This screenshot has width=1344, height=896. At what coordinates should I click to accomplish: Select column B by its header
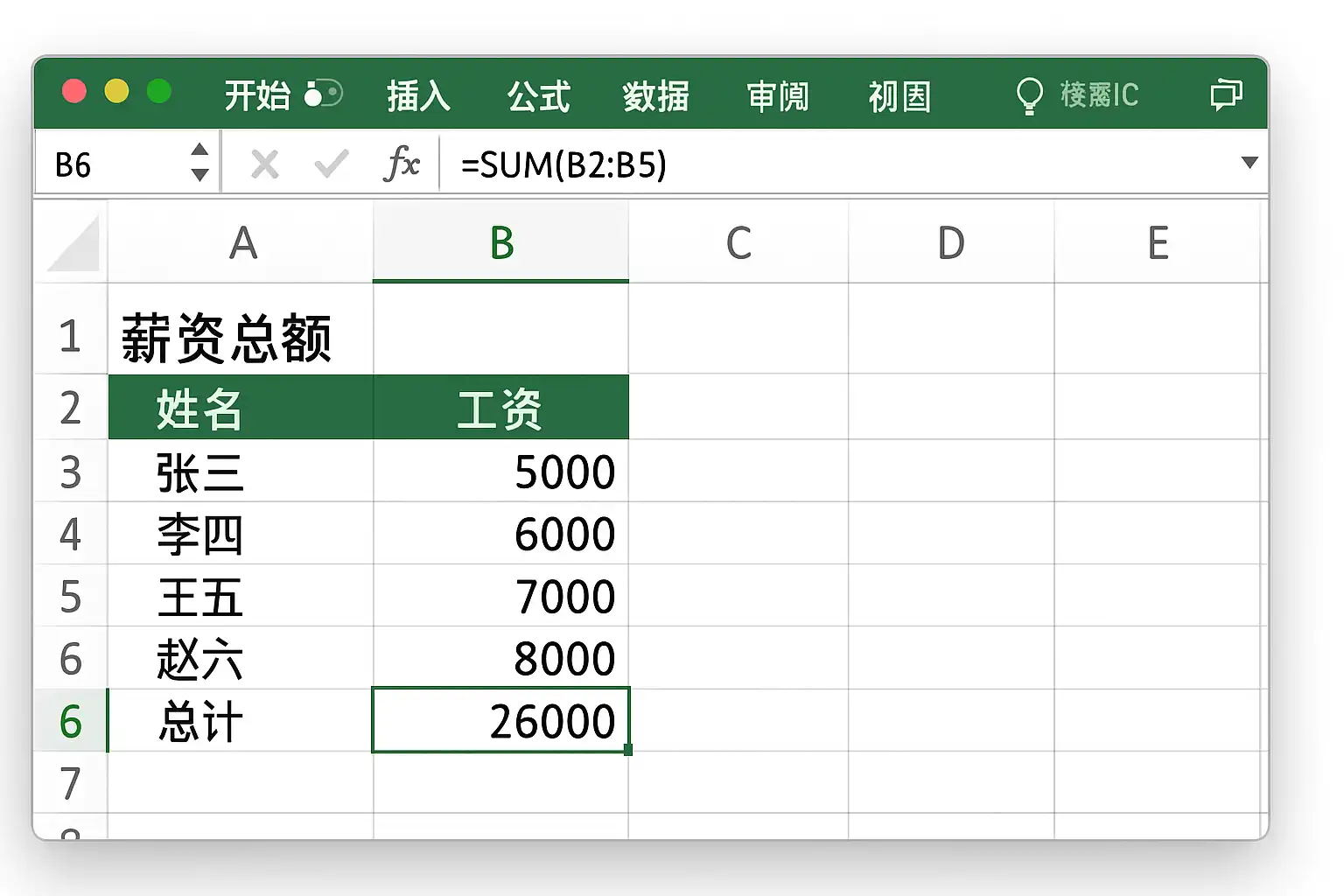[x=501, y=243]
